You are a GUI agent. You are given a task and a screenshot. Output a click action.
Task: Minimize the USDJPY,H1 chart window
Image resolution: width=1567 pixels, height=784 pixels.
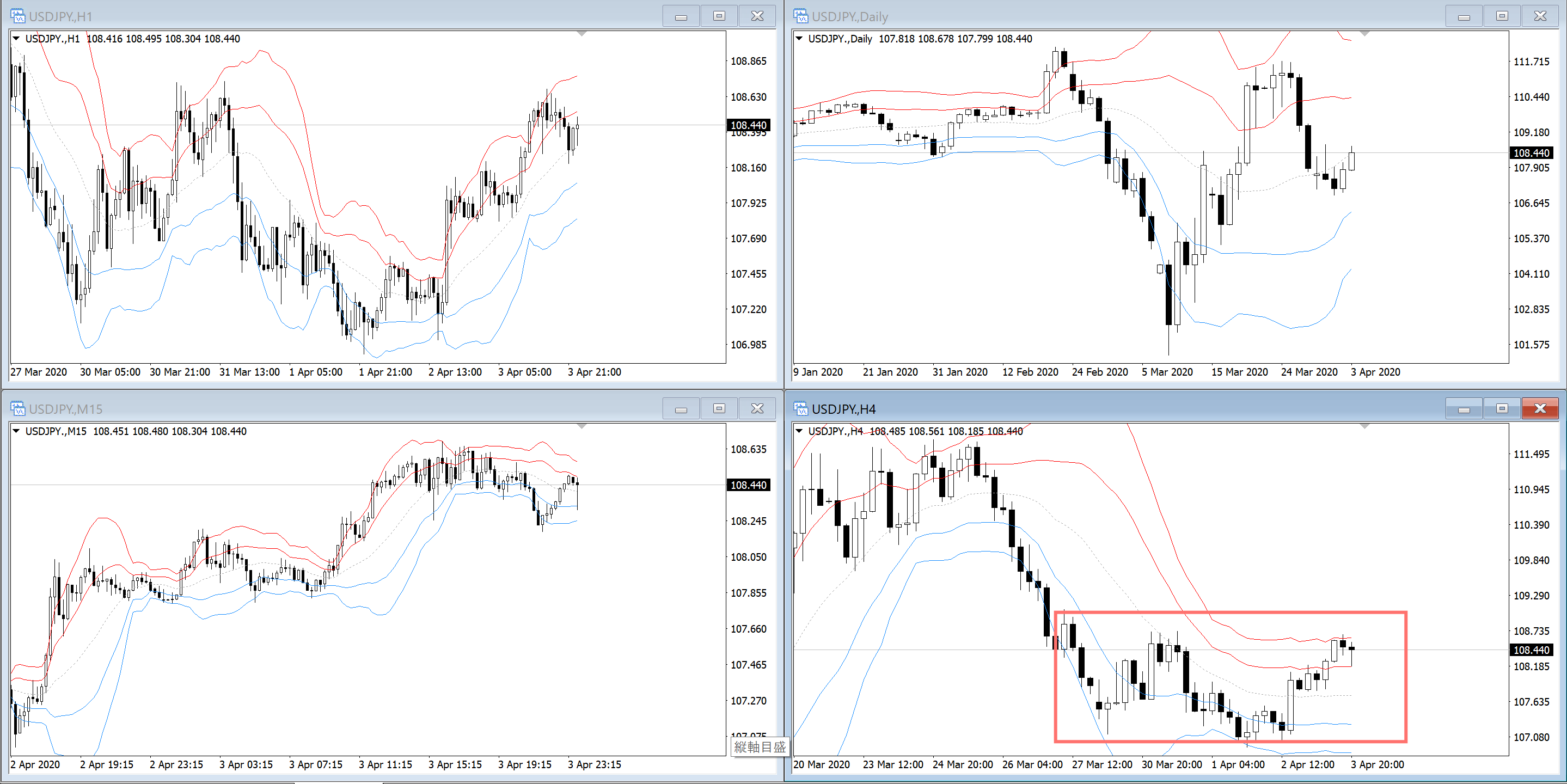click(681, 16)
